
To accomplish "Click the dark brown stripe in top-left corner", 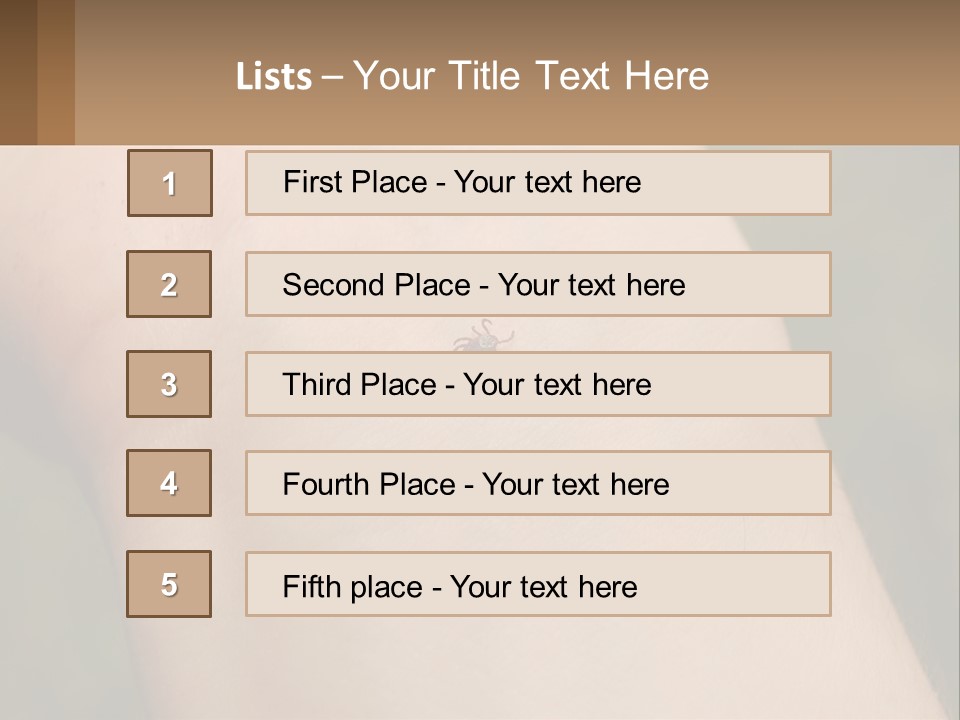I will [18, 72].
